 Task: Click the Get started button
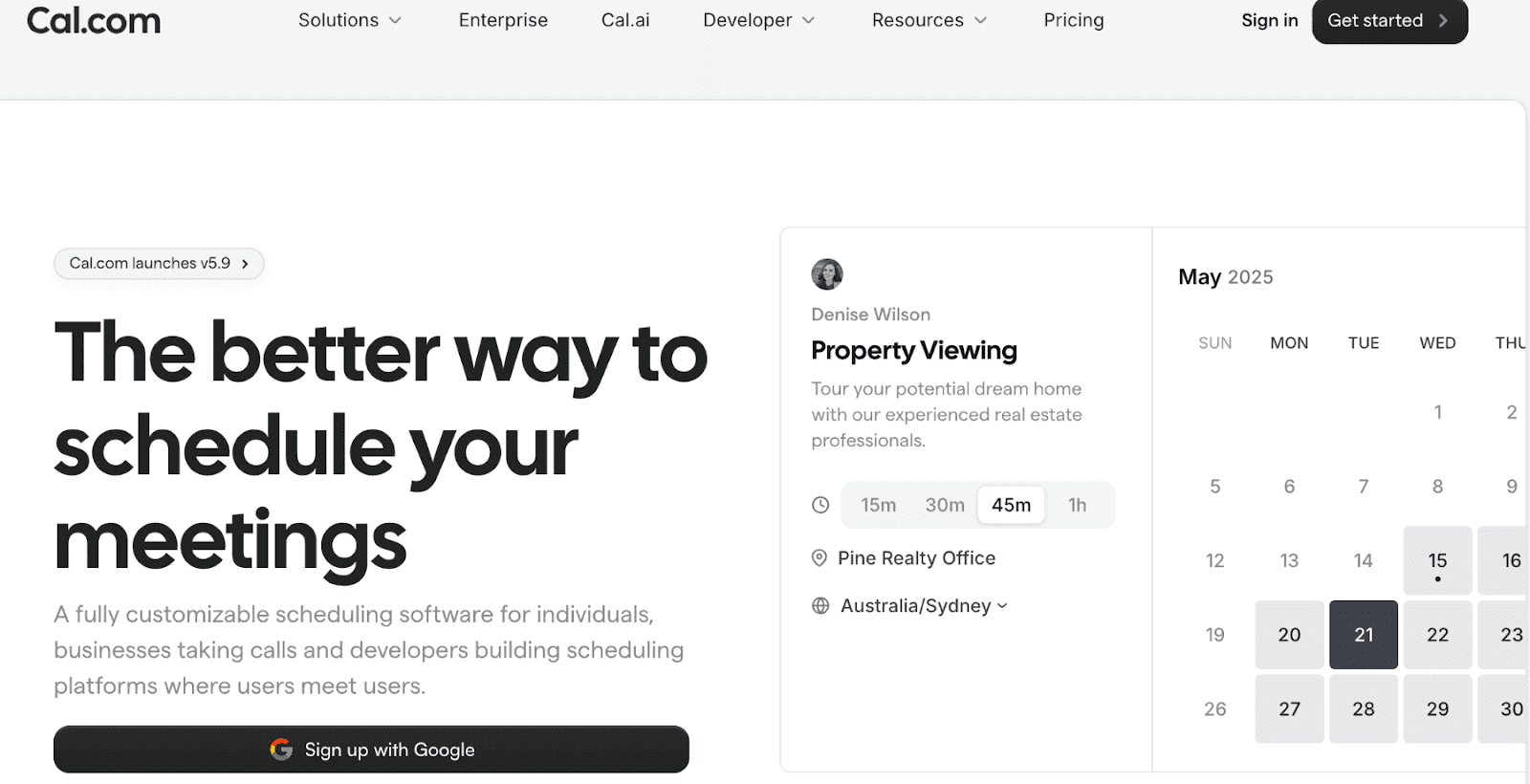point(1389,20)
